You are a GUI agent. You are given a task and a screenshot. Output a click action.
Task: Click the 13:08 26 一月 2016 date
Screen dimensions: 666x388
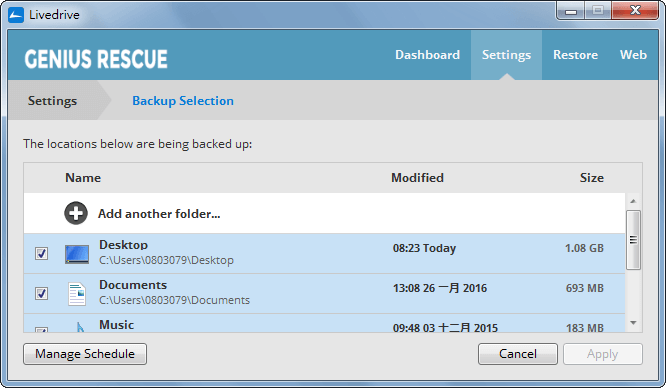tap(440, 288)
